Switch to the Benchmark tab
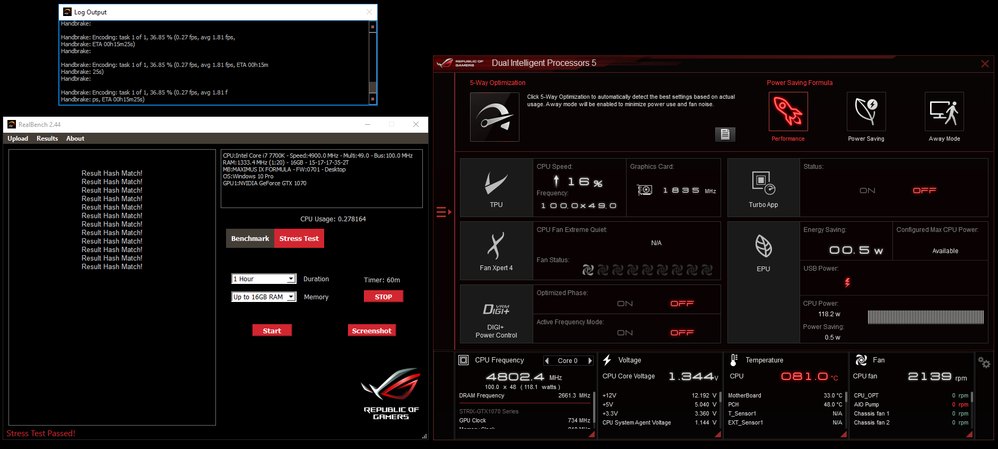The height and width of the screenshot is (449, 998). click(250, 238)
